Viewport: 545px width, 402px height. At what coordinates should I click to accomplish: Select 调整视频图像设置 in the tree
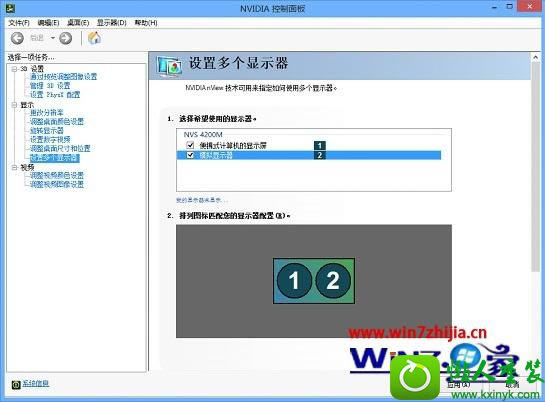57,184
